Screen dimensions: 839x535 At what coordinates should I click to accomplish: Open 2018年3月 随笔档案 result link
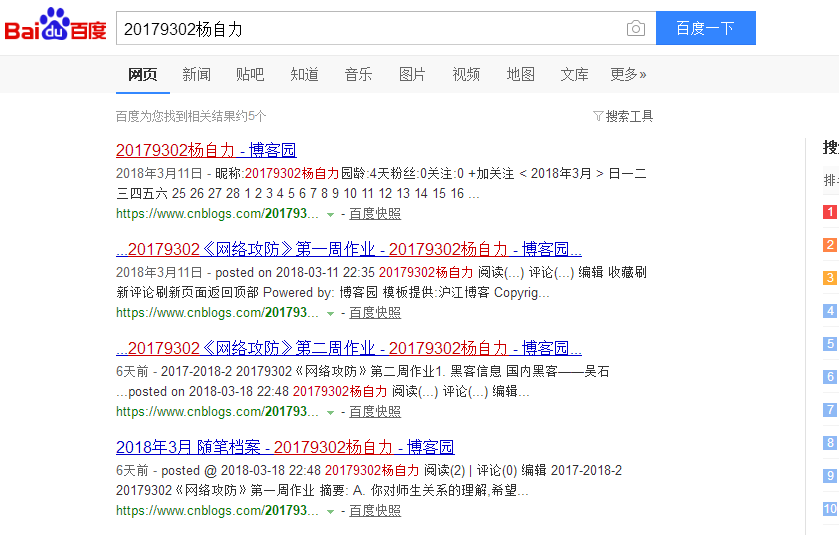tap(285, 447)
